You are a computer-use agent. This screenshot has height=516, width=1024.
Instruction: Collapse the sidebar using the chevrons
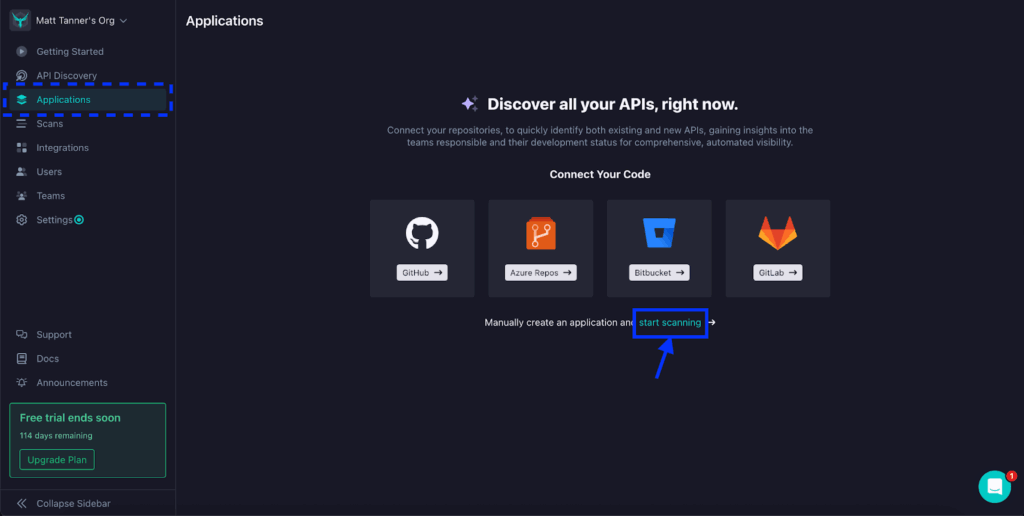22,503
